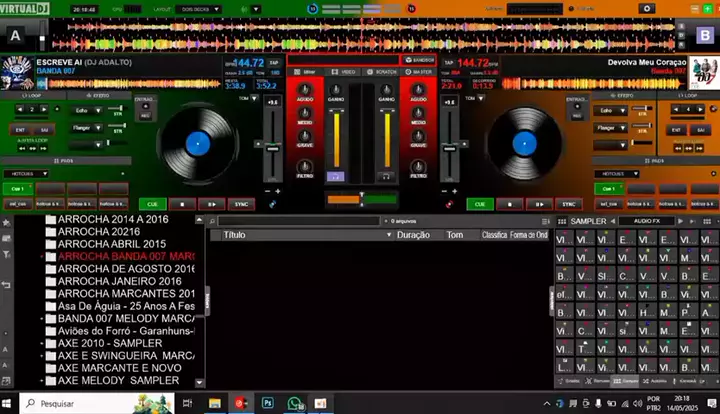Toggle REC in deck A ENTRADA box

[146, 116]
